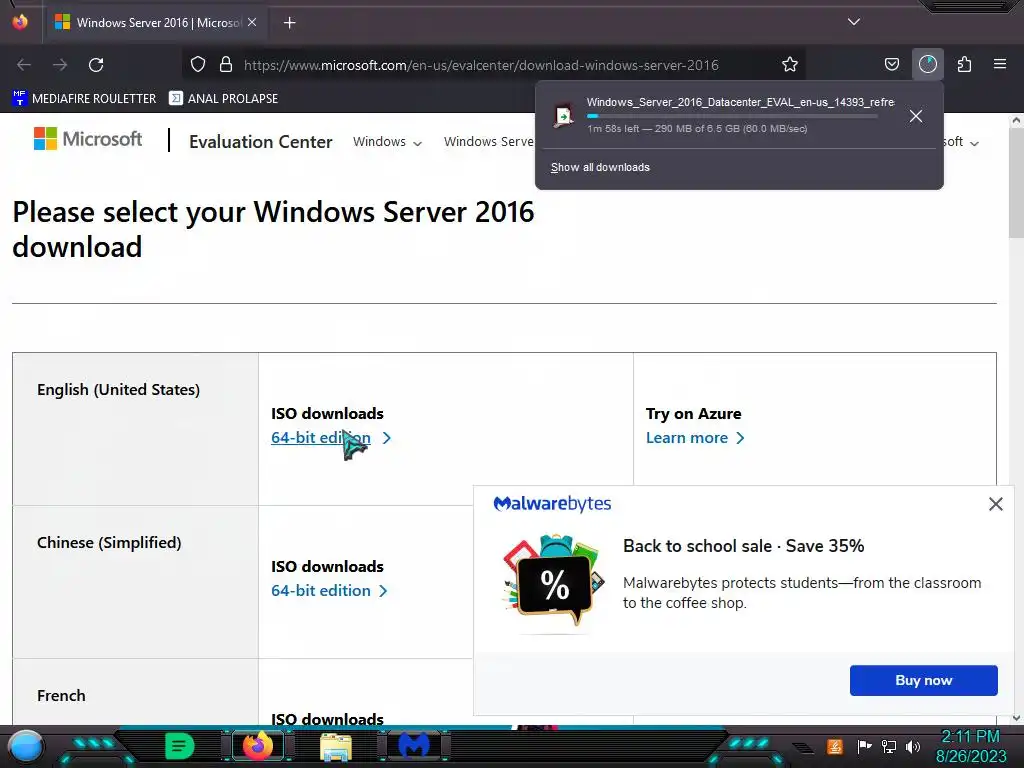The height and width of the screenshot is (768, 1024).
Task: Close the Windows Server 2016 tab
Action: click(252, 22)
